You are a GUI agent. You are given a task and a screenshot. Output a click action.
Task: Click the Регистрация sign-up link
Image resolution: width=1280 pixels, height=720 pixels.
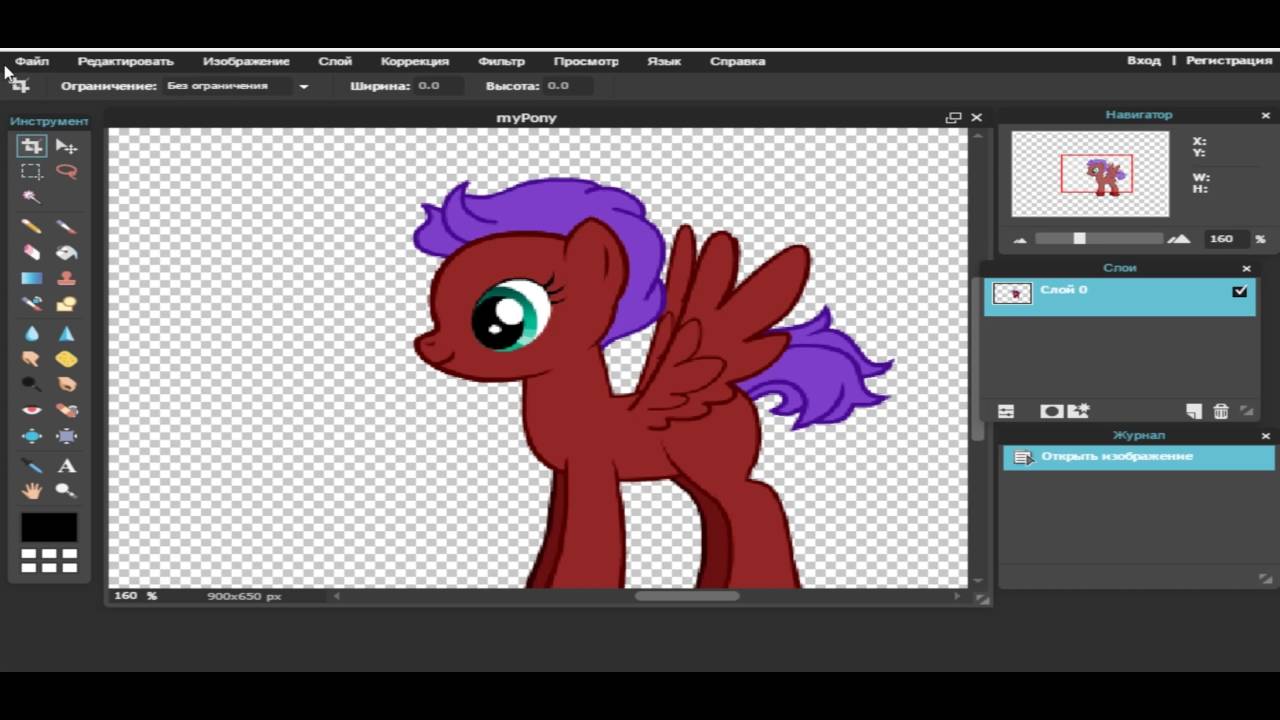click(x=1229, y=60)
